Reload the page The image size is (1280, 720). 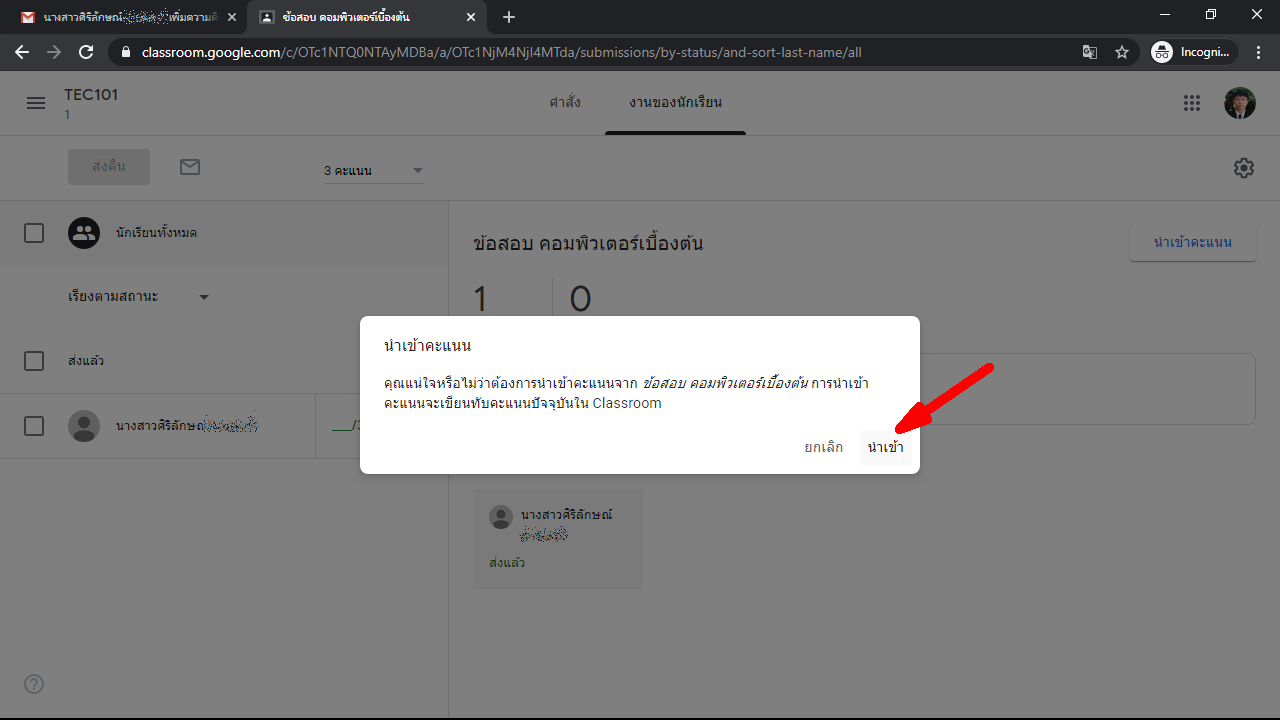(x=86, y=52)
